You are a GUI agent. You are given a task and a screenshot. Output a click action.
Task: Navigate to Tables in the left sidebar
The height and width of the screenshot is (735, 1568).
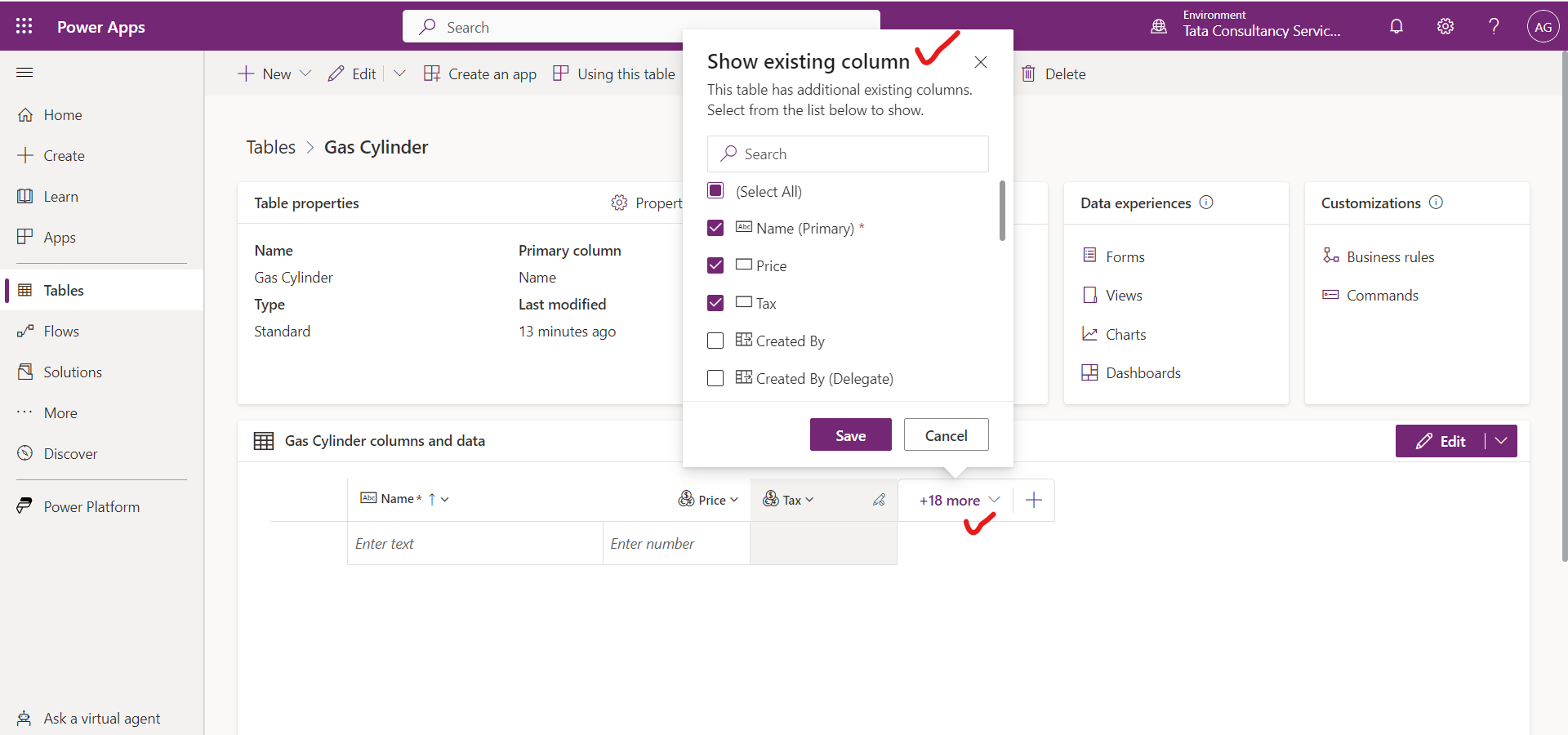64,290
